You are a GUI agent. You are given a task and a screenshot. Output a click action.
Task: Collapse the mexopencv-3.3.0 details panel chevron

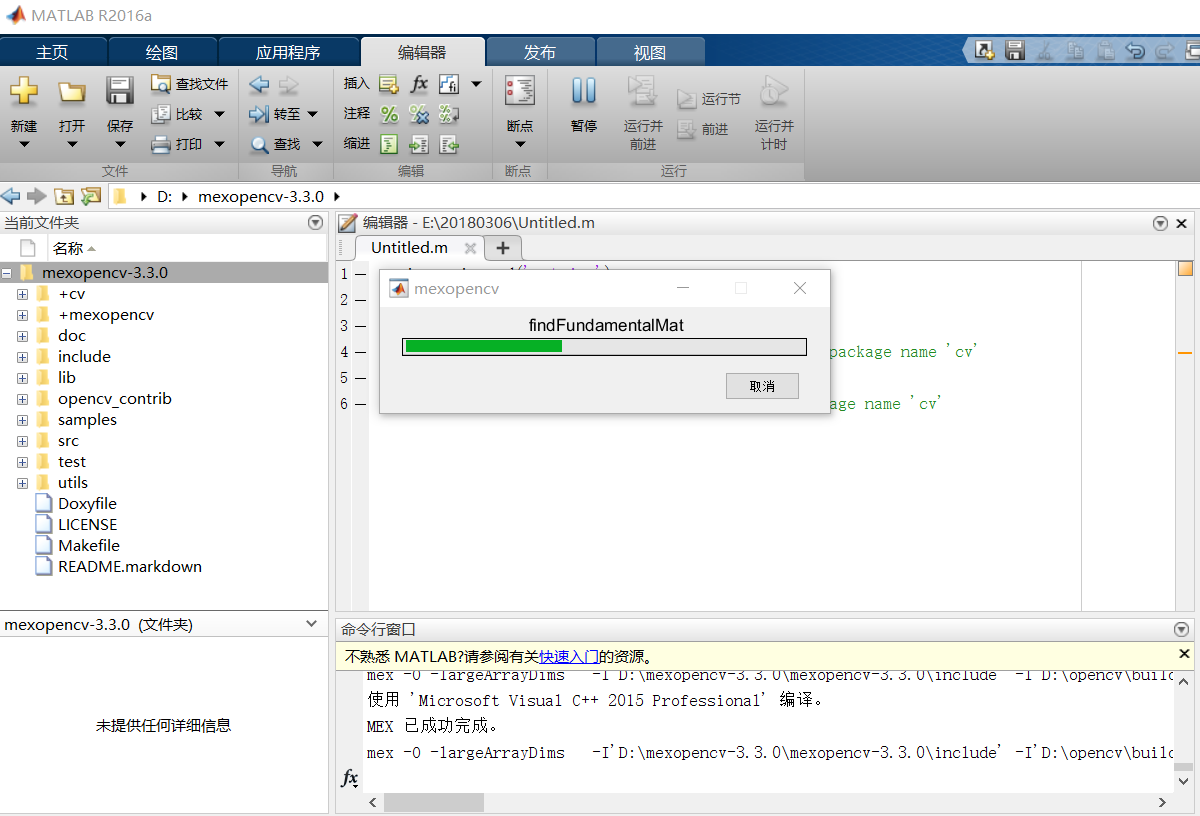point(311,624)
